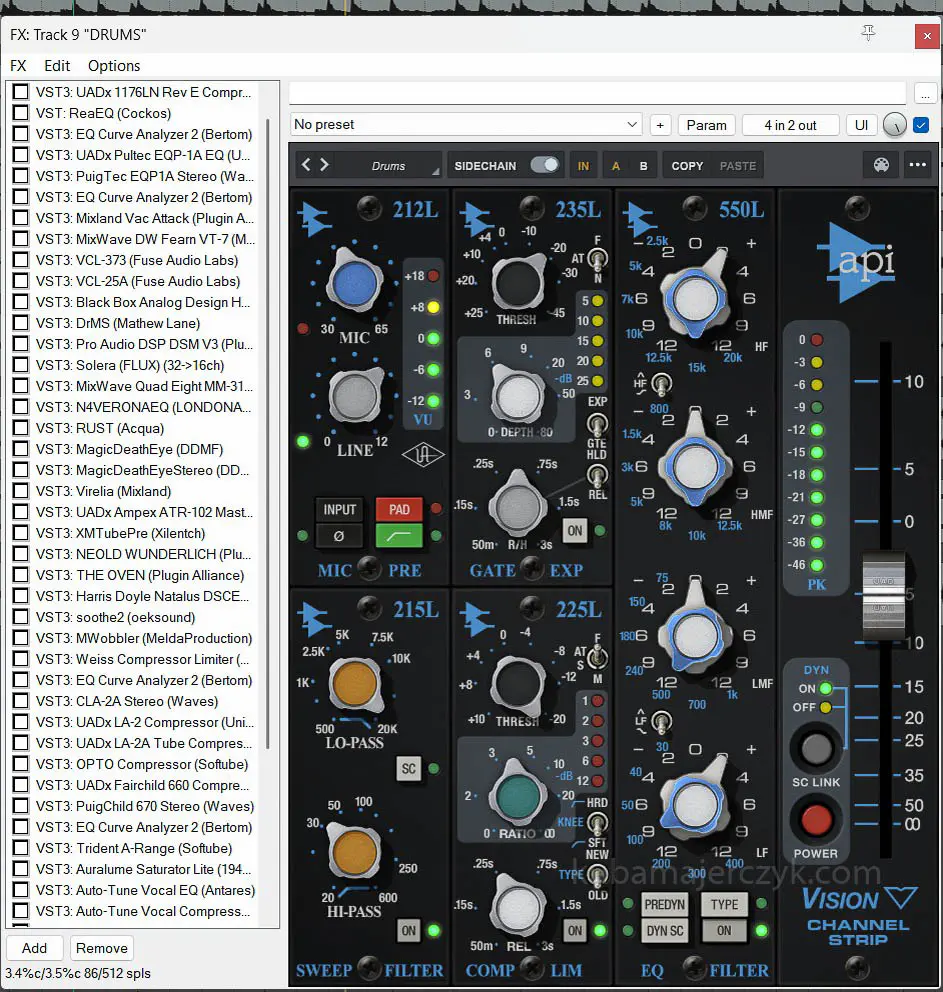Enable the high-pass filter shape button in Mic Pre

point(399,536)
